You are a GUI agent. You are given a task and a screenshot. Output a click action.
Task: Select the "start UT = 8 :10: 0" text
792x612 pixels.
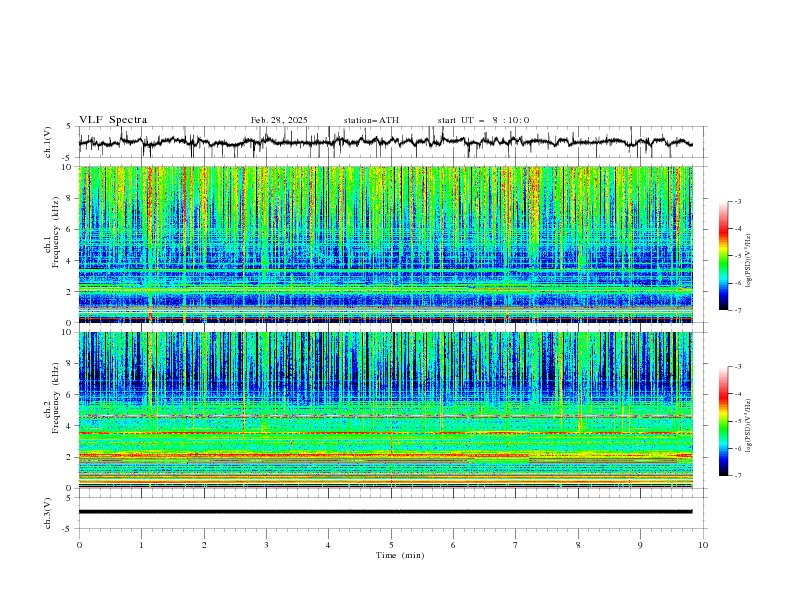tap(483, 120)
